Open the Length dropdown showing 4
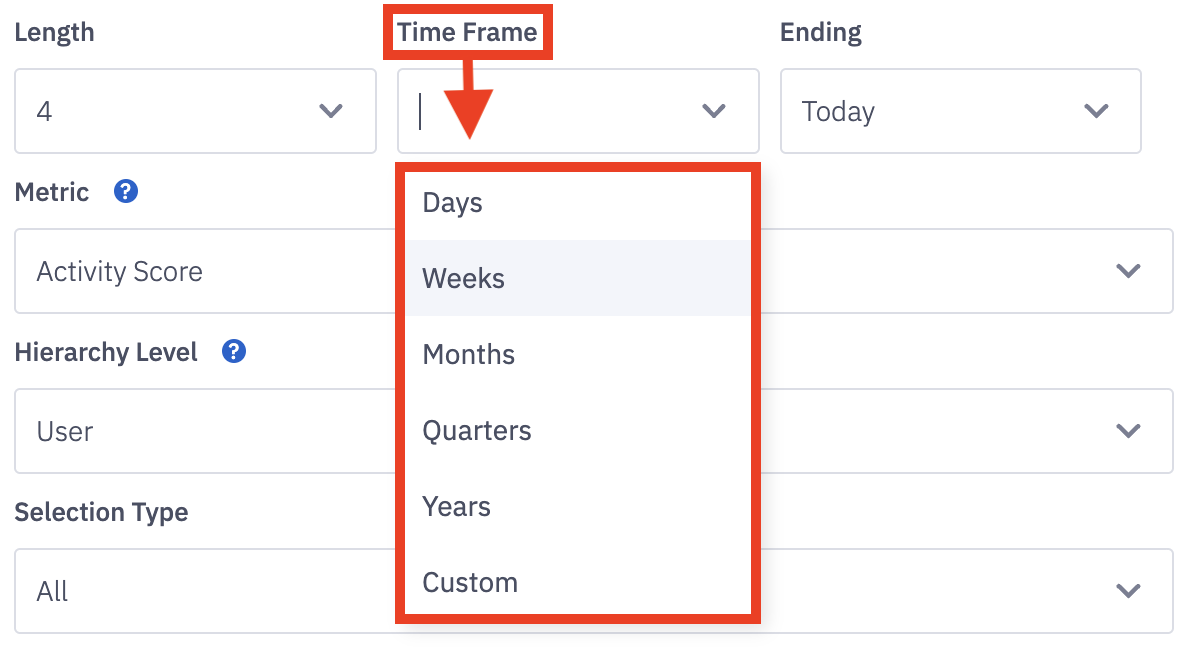 (195, 111)
